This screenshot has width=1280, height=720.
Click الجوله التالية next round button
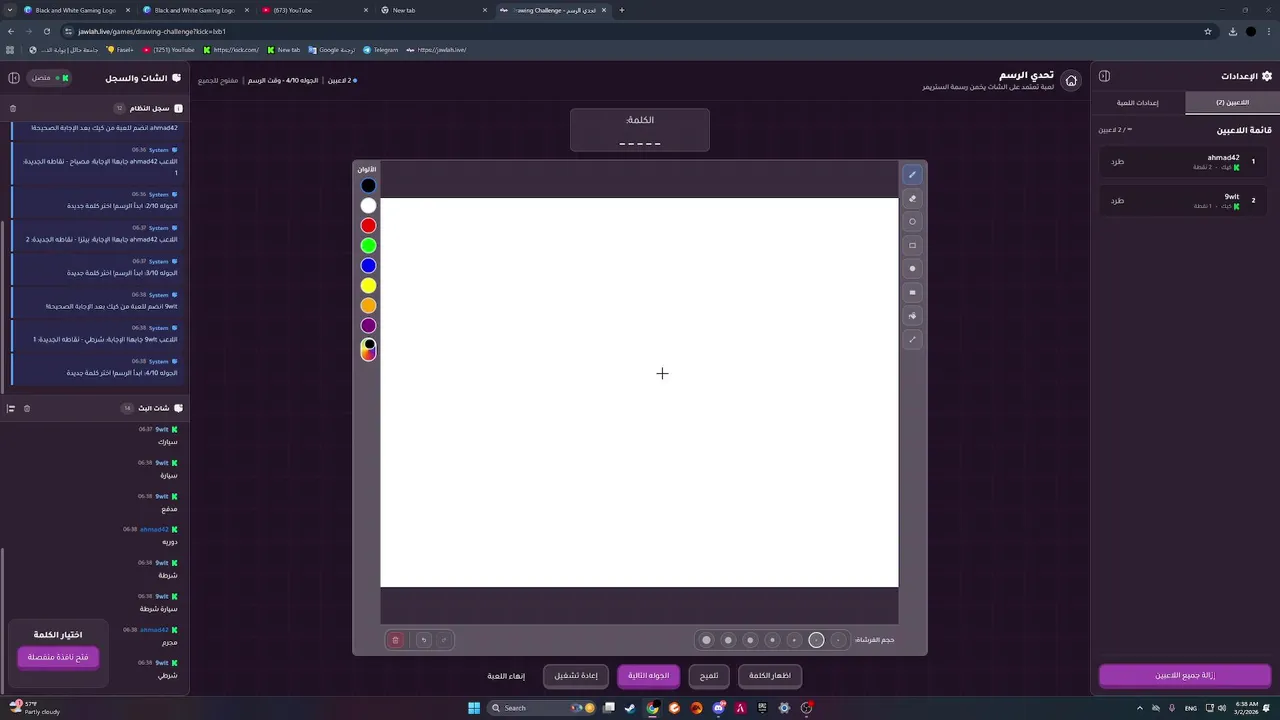point(648,676)
